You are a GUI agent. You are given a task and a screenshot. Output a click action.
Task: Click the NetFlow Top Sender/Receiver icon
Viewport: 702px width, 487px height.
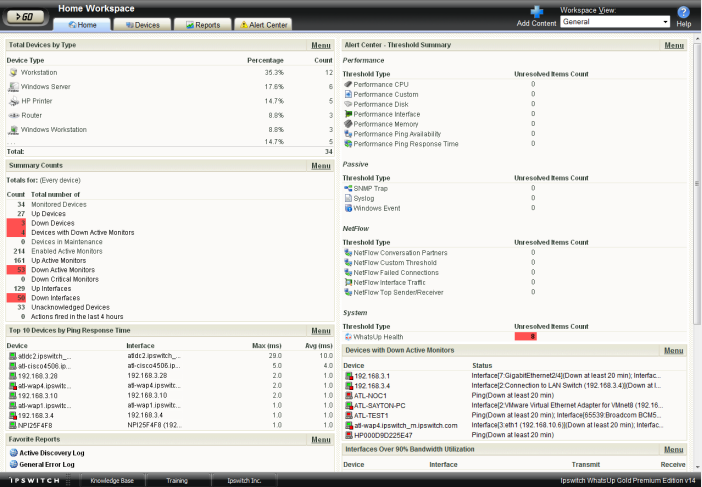tap(348, 292)
